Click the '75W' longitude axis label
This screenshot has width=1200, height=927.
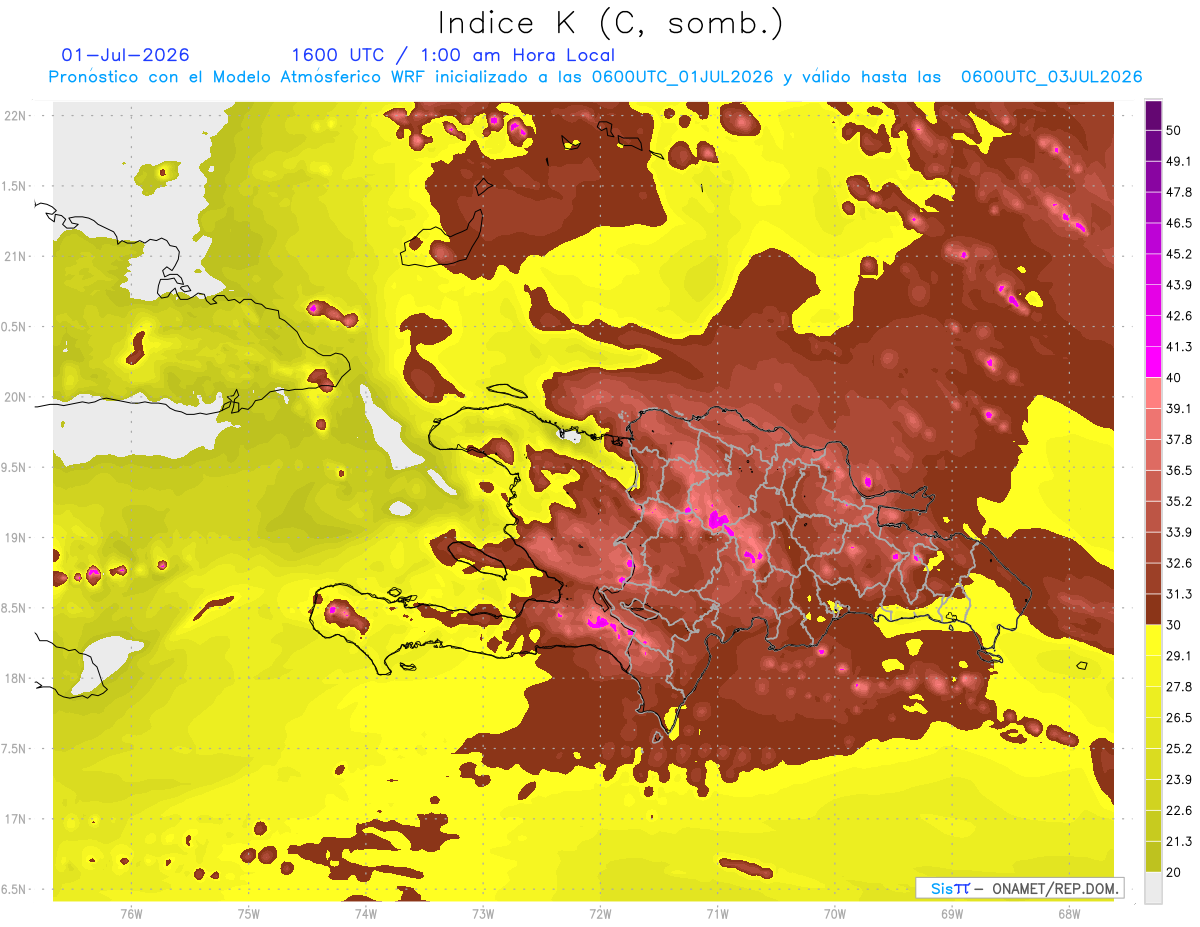pyautogui.click(x=249, y=913)
